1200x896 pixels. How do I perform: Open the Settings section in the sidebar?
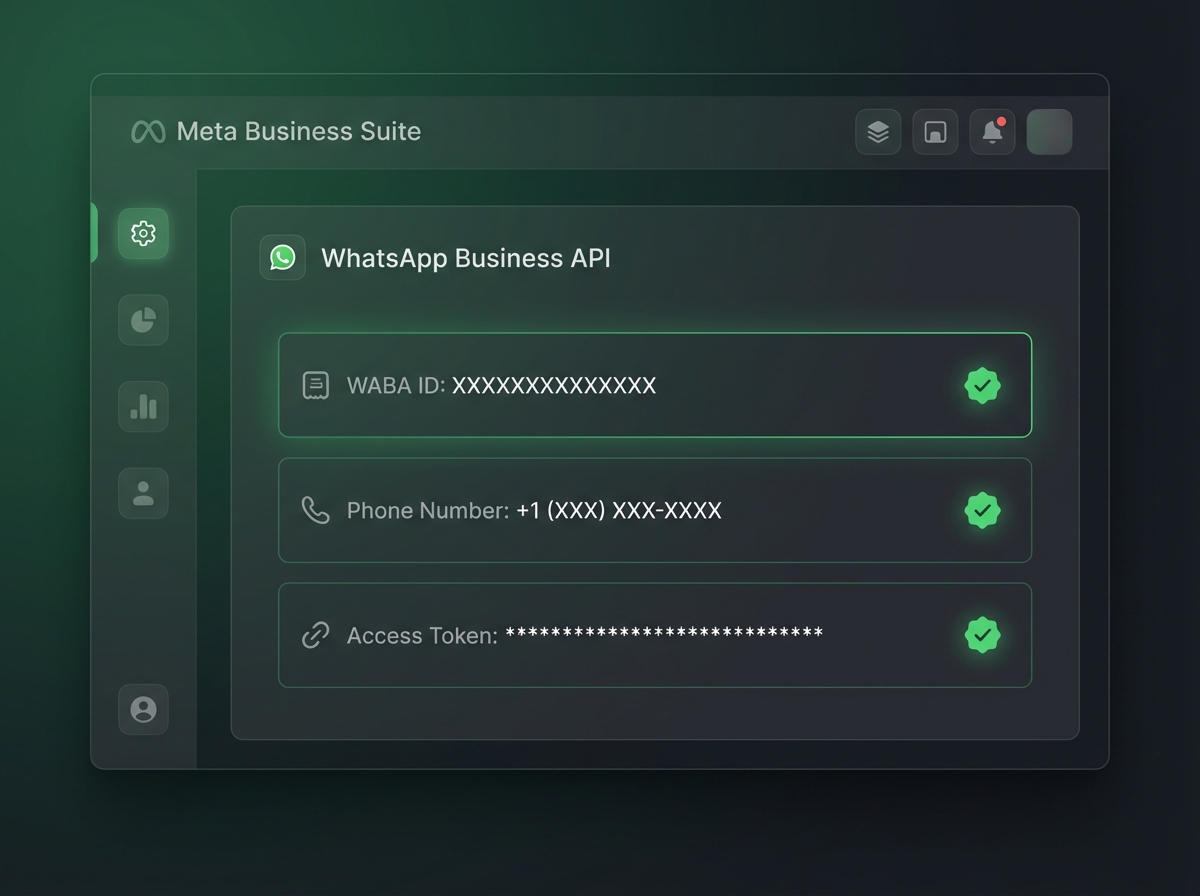(x=143, y=233)
